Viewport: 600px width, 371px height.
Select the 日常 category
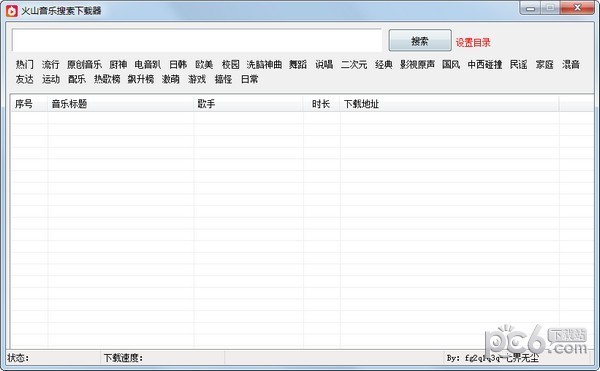[x=249, y=79]
